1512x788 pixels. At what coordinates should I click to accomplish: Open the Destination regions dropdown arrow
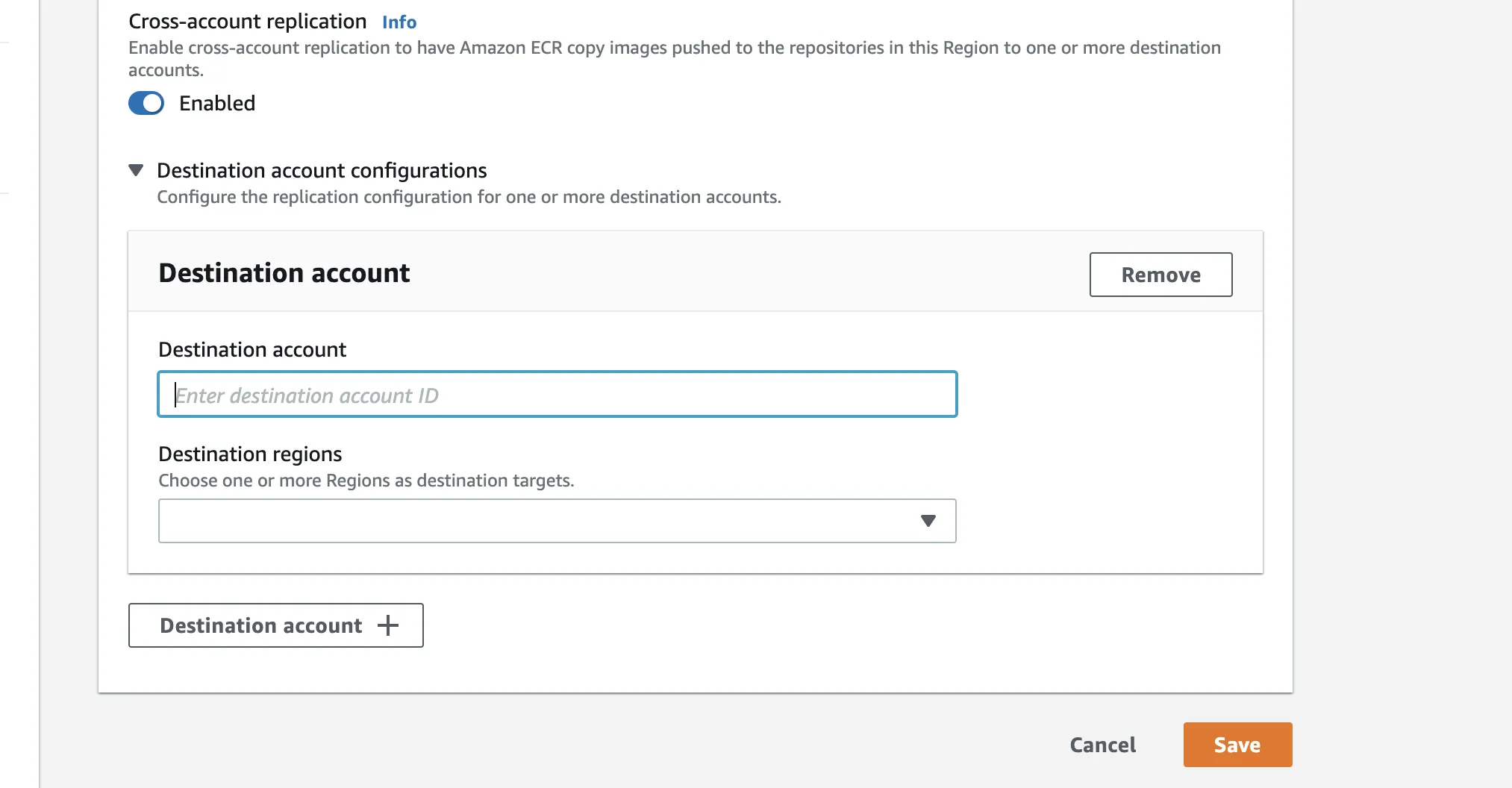[928, 521]
